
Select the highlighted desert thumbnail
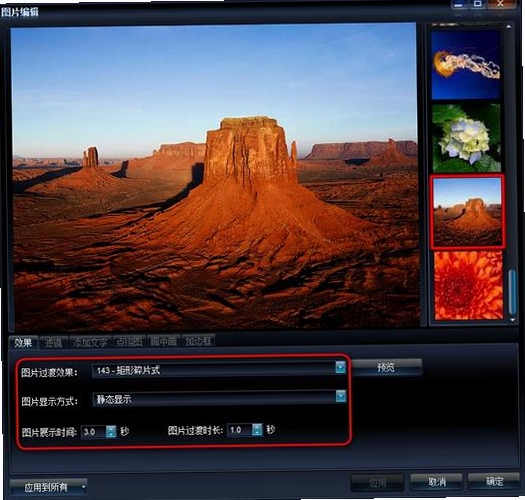click(x=467, y=212)
